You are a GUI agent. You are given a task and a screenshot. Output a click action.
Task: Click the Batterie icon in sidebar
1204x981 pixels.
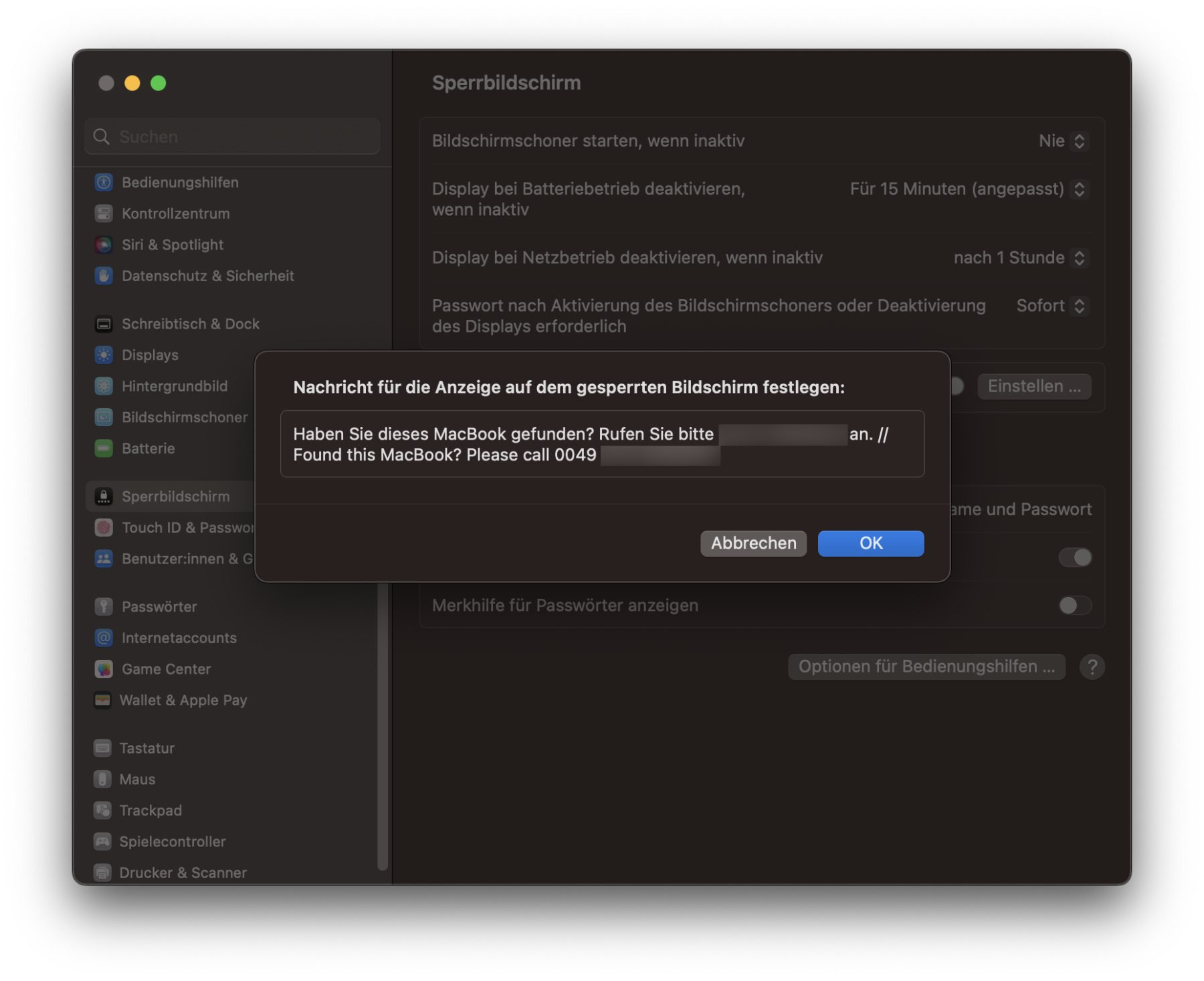[104, 448]
